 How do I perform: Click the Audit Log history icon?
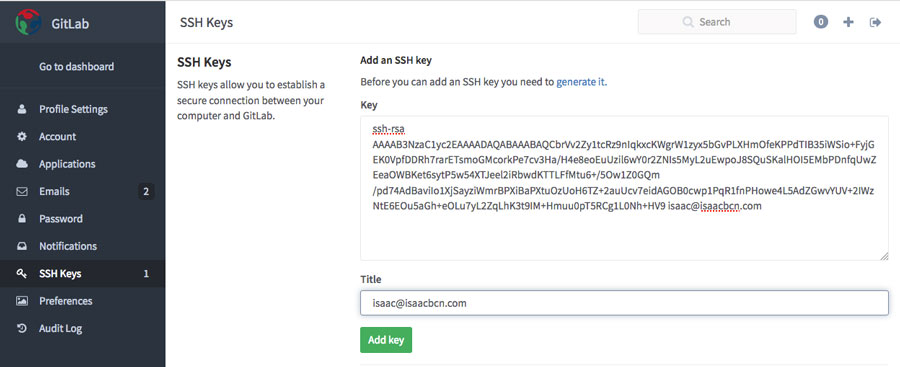(22, 329)
